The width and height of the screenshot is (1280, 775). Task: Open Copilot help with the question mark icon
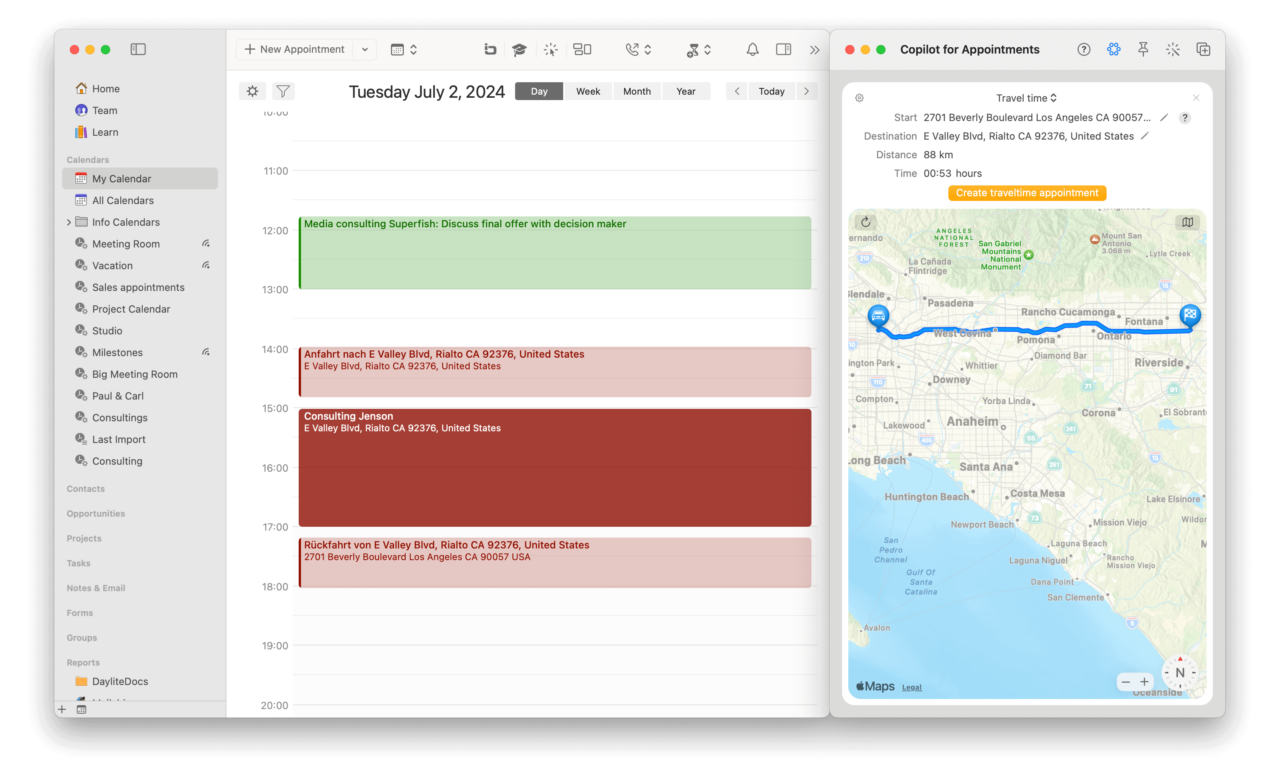[x=1084, y=48]
